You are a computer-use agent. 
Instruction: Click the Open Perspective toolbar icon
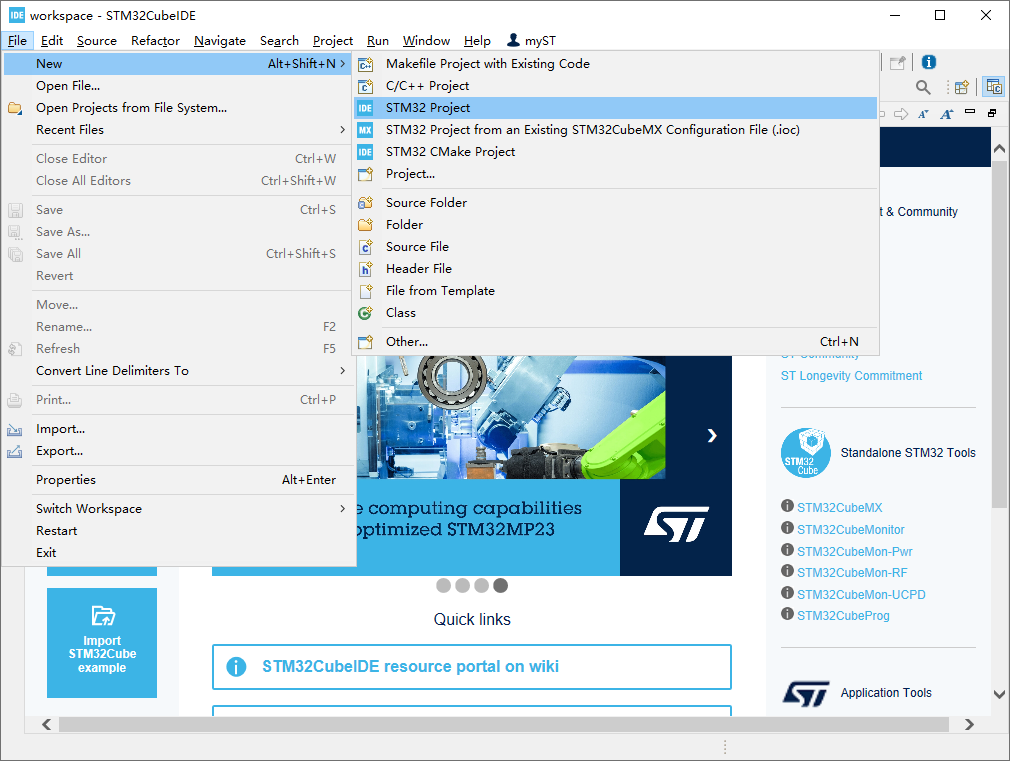tap(962, 87)
